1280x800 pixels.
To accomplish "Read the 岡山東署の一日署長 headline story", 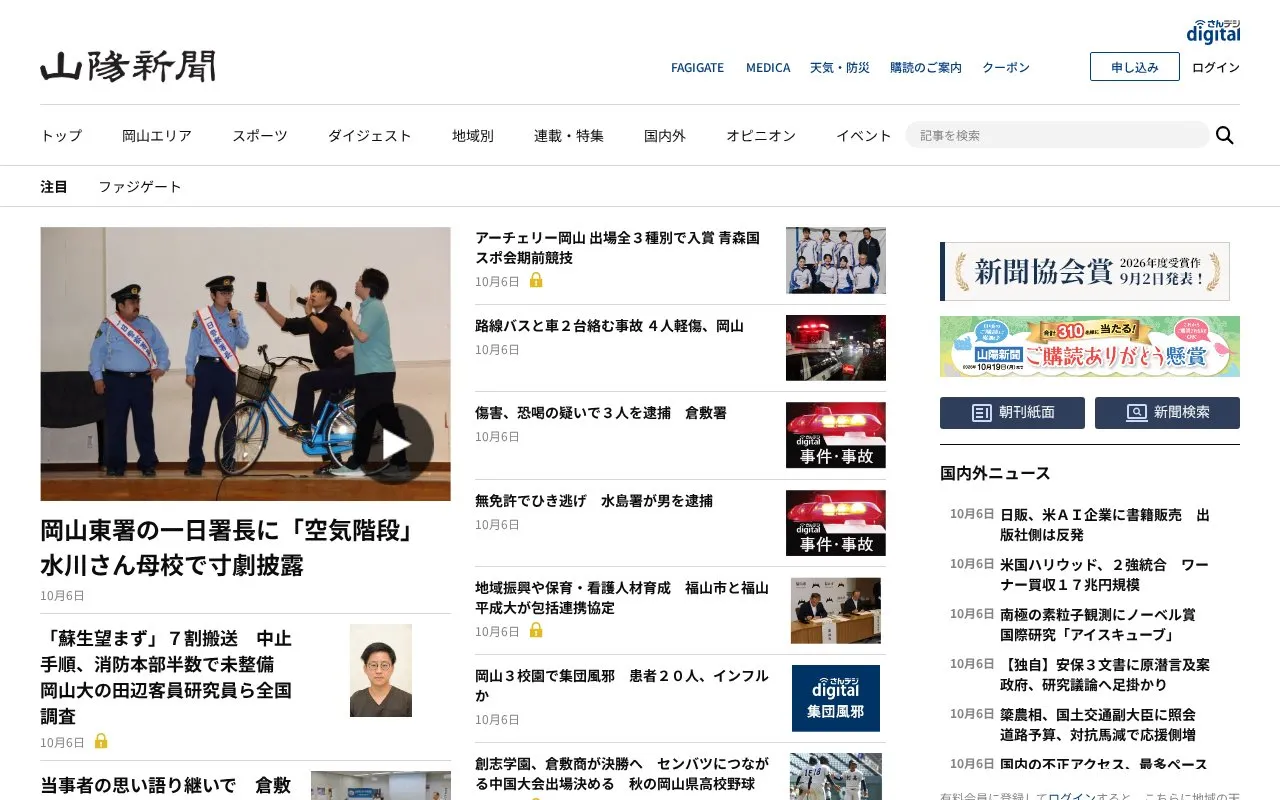I will [x=228, y=547].
